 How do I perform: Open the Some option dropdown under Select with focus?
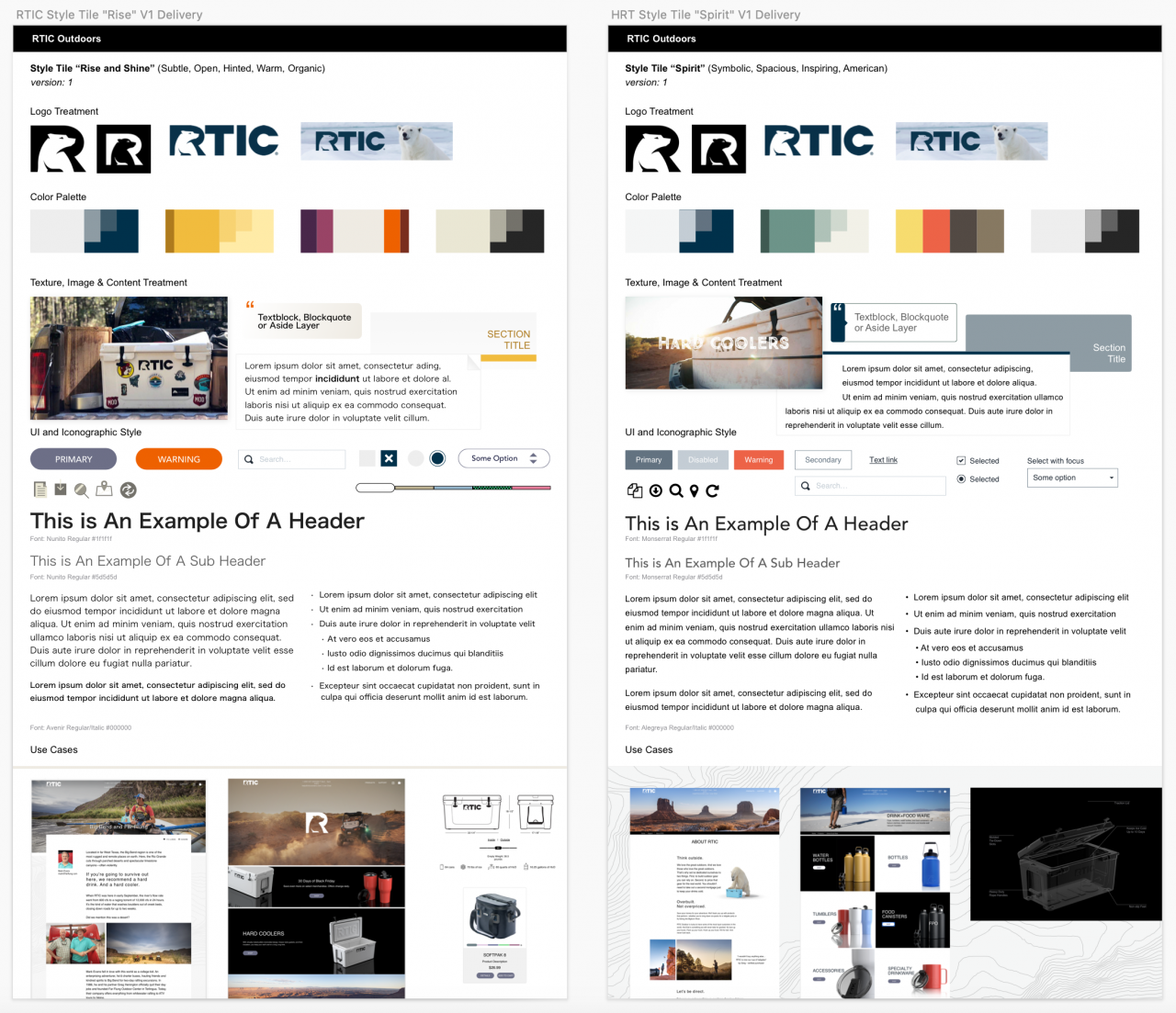(x=1072, y=478)
